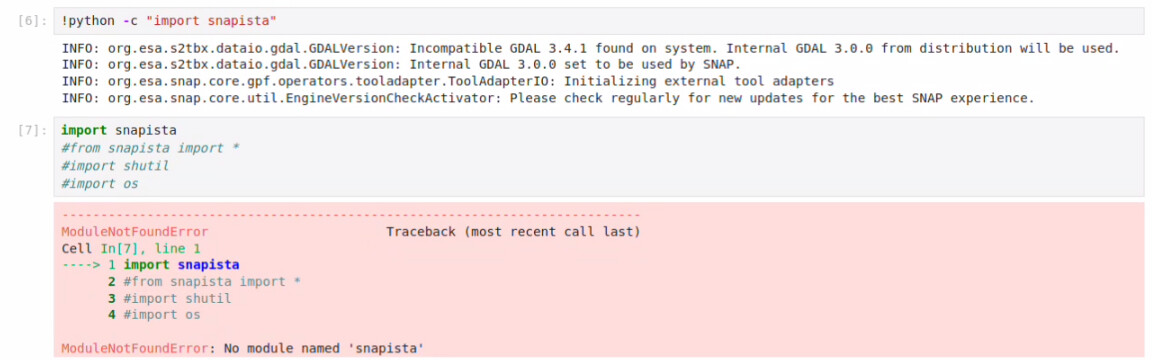Click traceback line 4 "#import os"
Screen dimensions: 1152x360
(154, 315)
